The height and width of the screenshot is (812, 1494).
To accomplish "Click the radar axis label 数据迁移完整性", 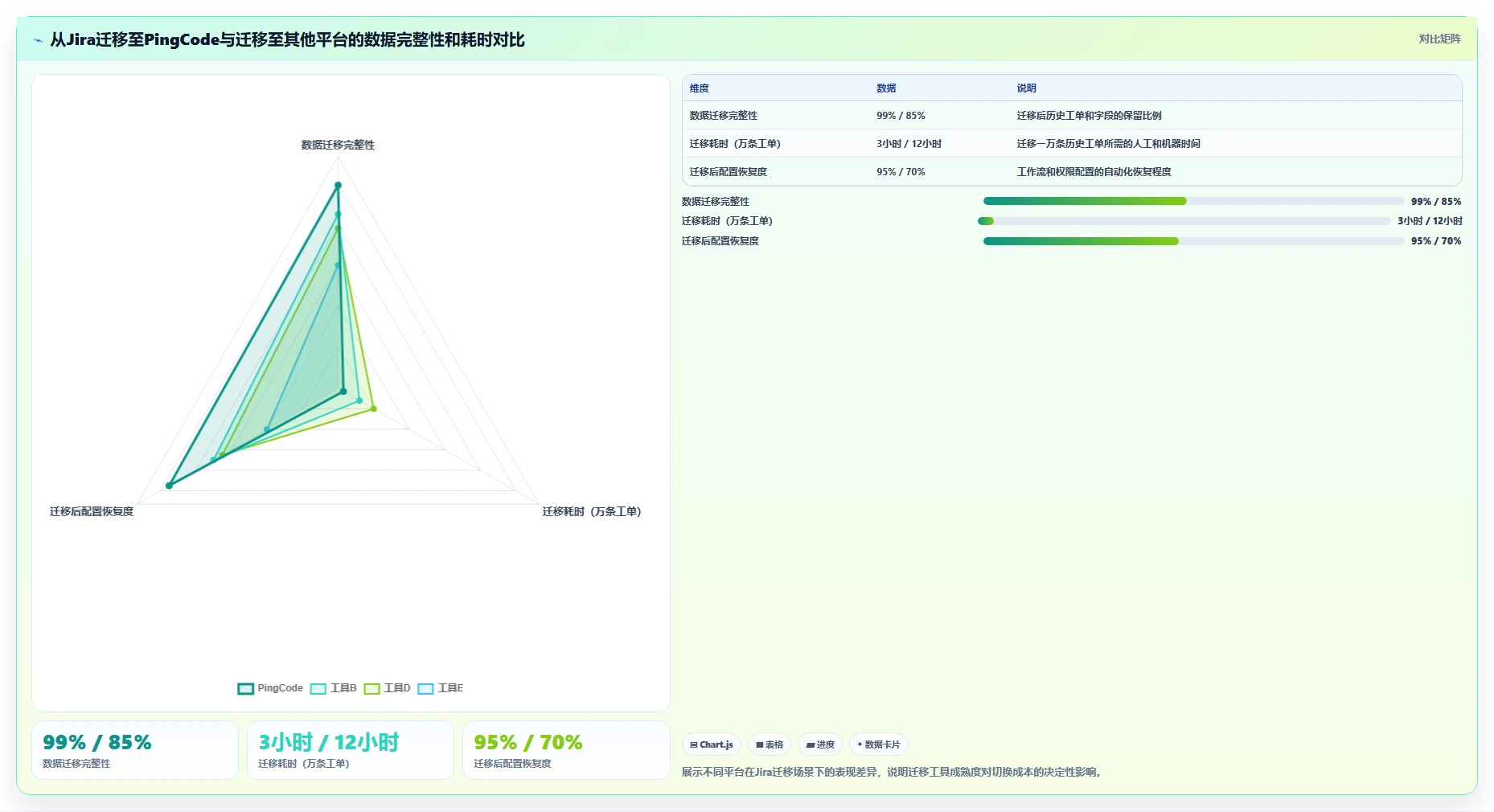I will tap(338, 145).
